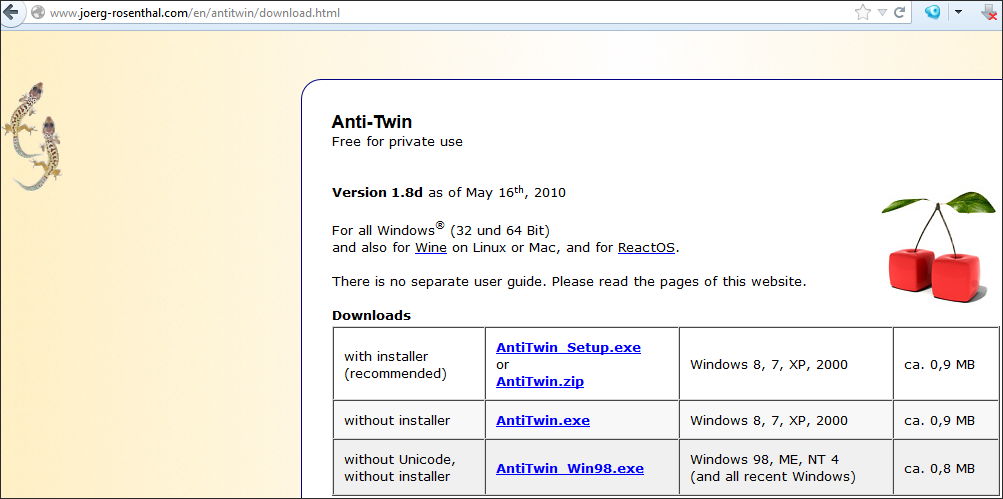Download AntiTwin_Win98.exe

(569, 468)
